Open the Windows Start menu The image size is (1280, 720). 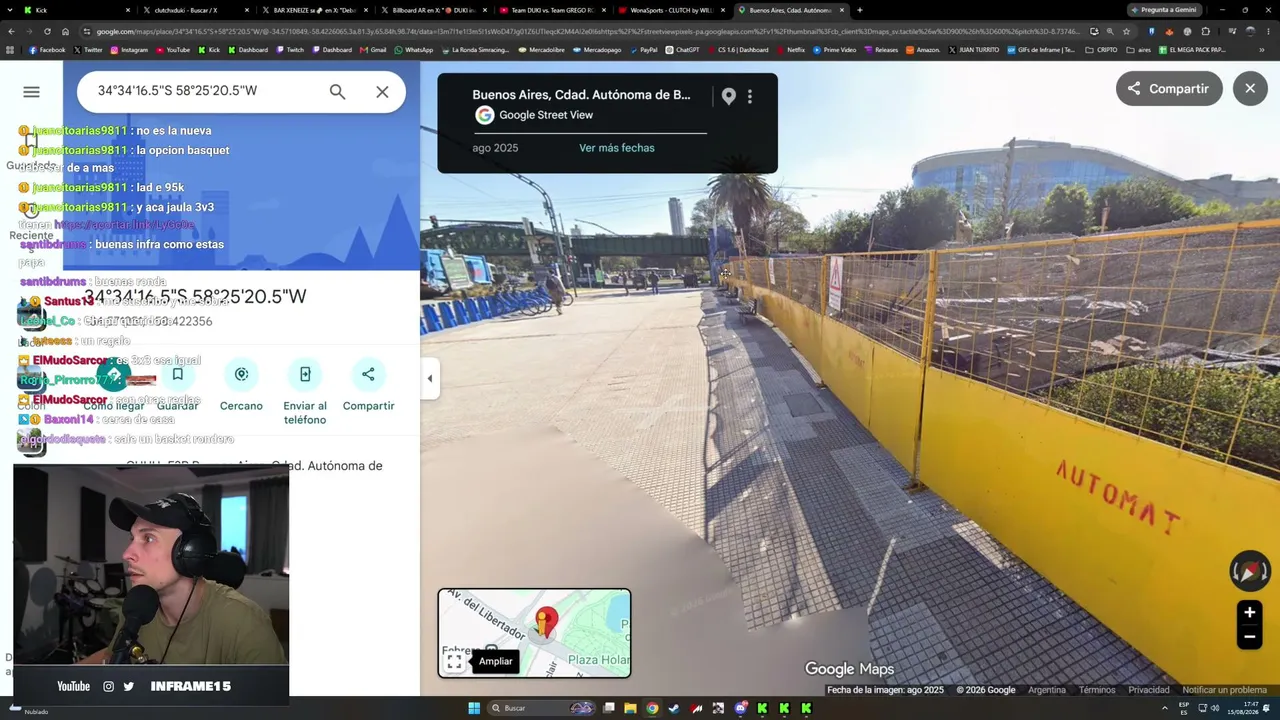pos(474,708)
